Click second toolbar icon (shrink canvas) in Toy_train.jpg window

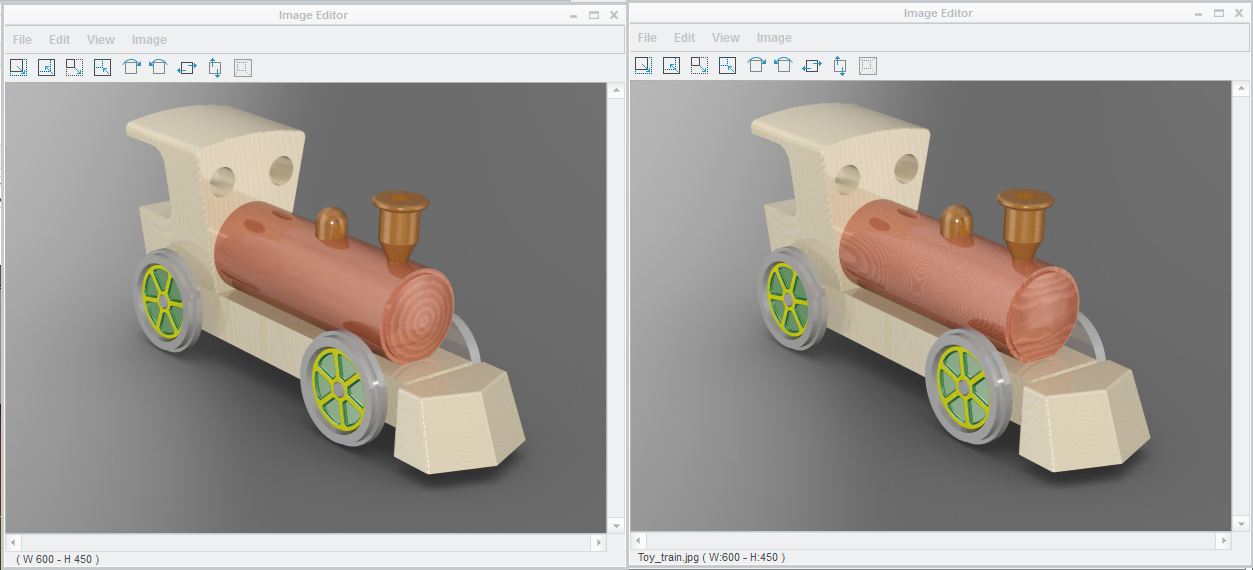pyautogui.click(x=671, y=65)
